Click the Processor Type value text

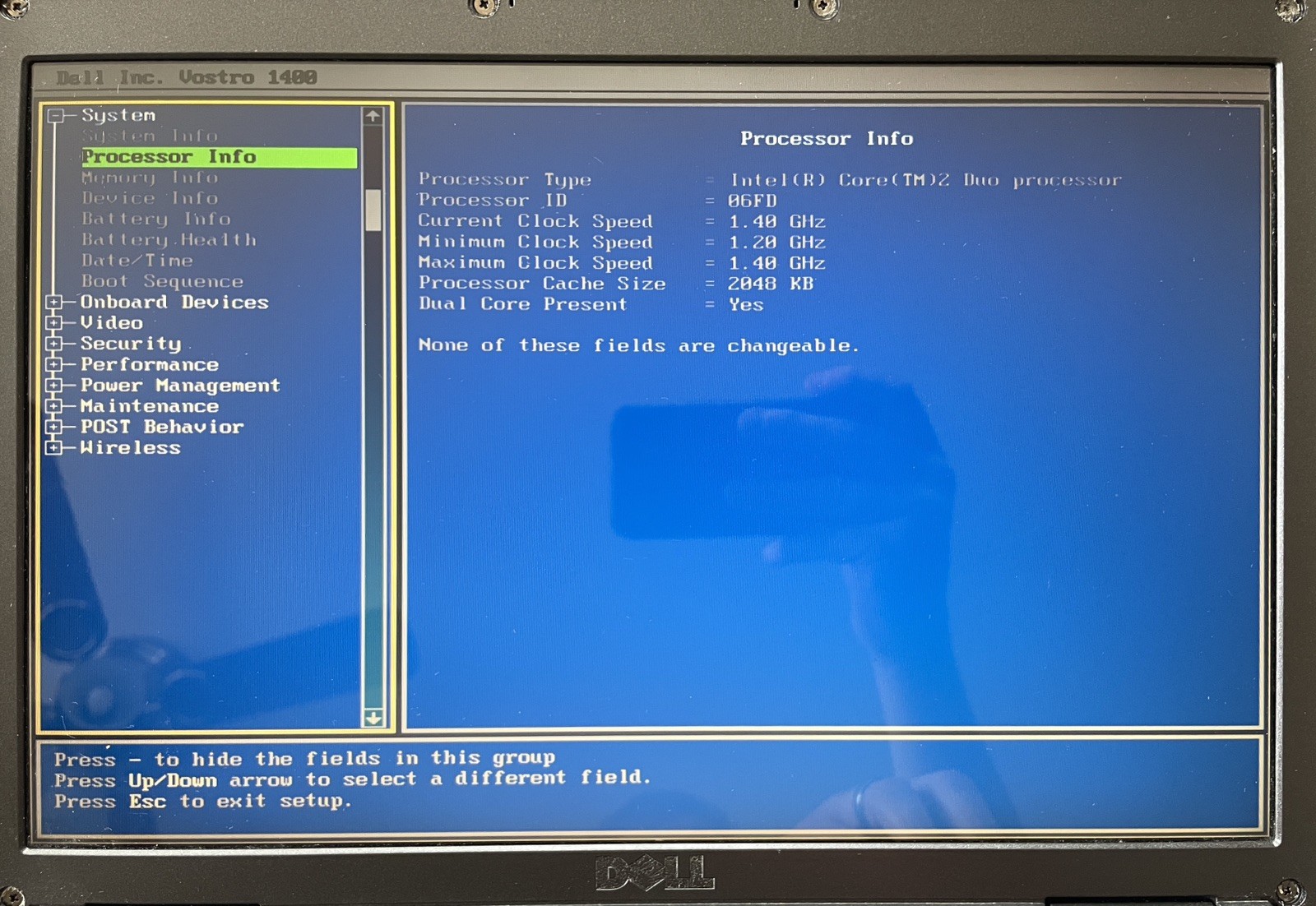click(x=926, y=180)
